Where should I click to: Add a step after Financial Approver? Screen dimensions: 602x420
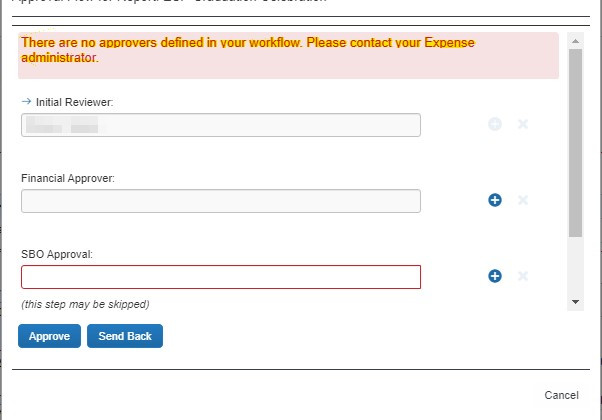click(495, 201)
